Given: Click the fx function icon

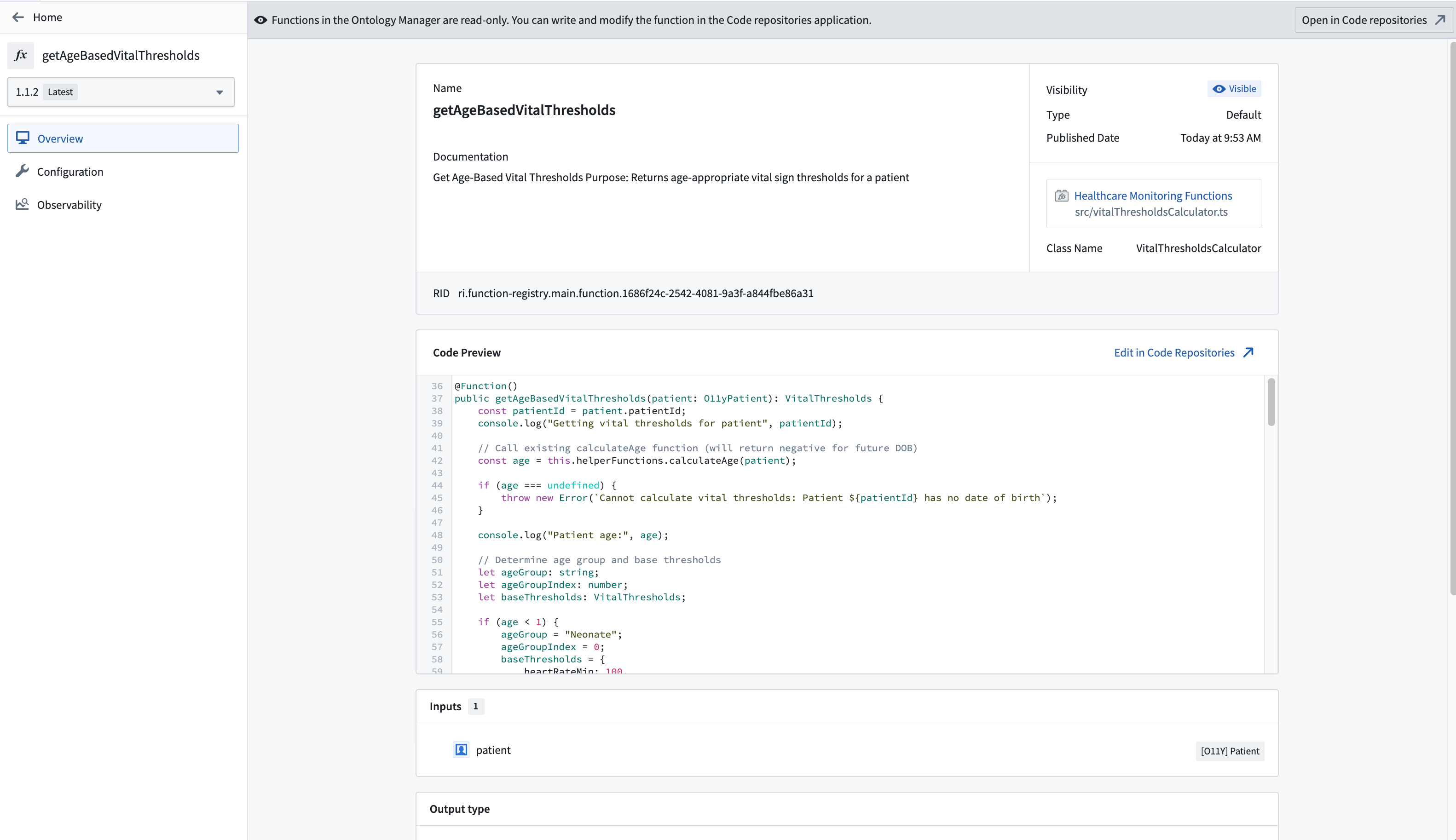Looking at the screenshot, I should (x=21, y=55).
